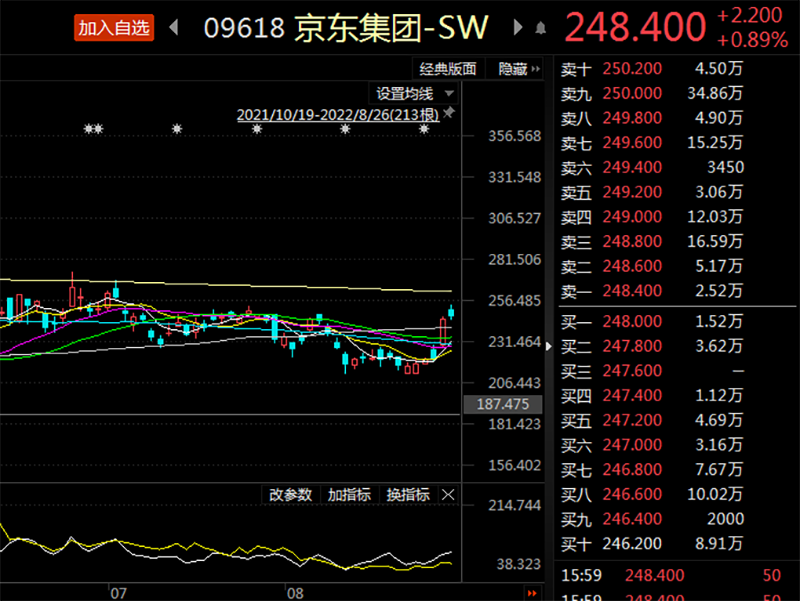Select the 买一 bid price 248.000 row
Viewport: 800px width, 601px height.
point(652,321)
